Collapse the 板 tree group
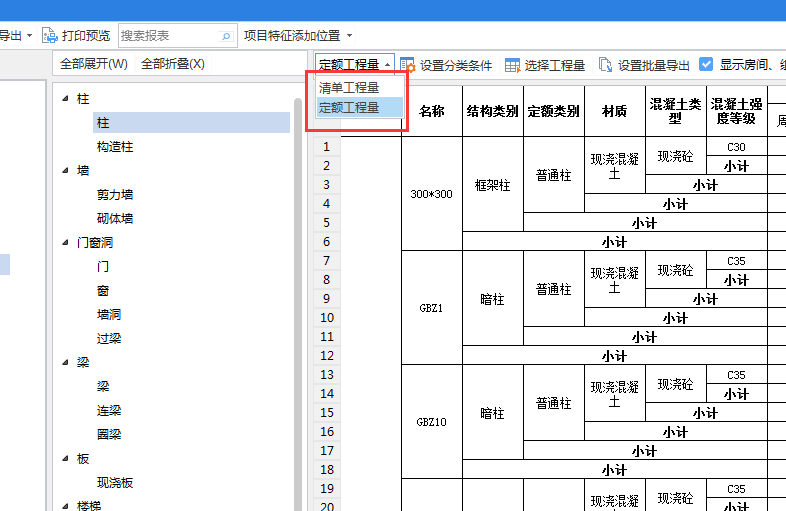The height and width of the screenshot is (511, 786). [65, 458]
